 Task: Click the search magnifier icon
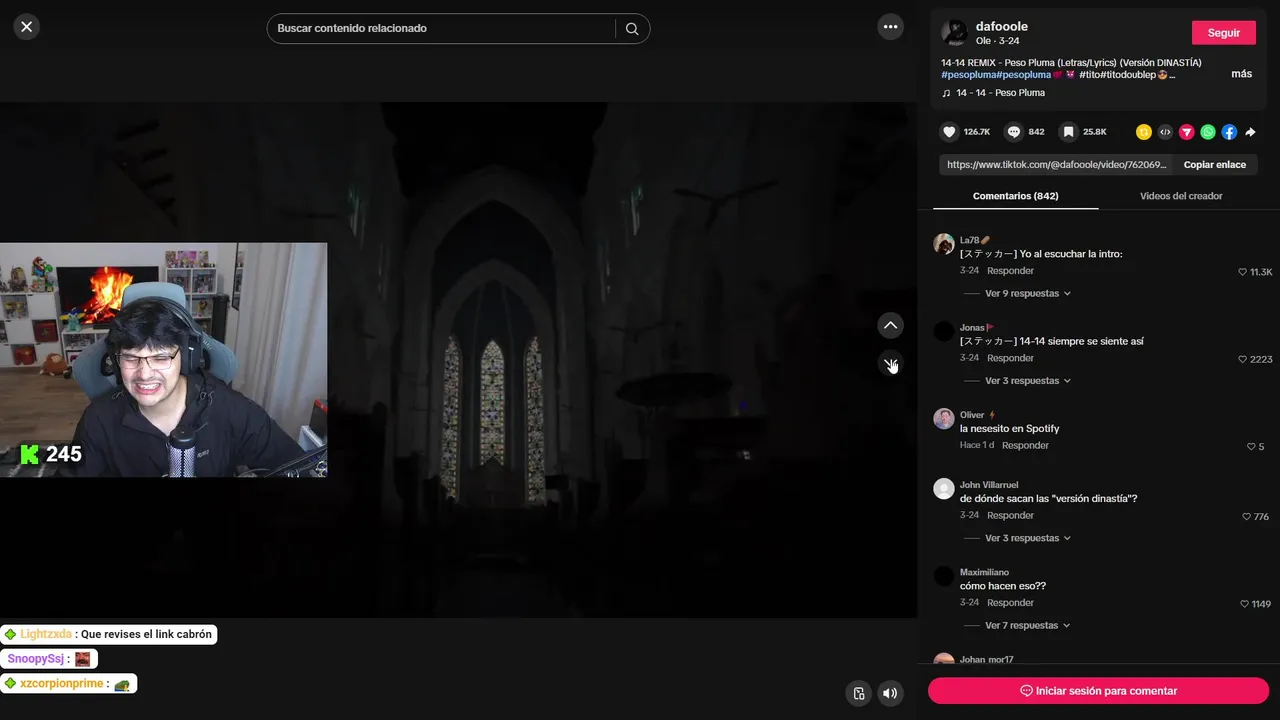pos(632,29)
